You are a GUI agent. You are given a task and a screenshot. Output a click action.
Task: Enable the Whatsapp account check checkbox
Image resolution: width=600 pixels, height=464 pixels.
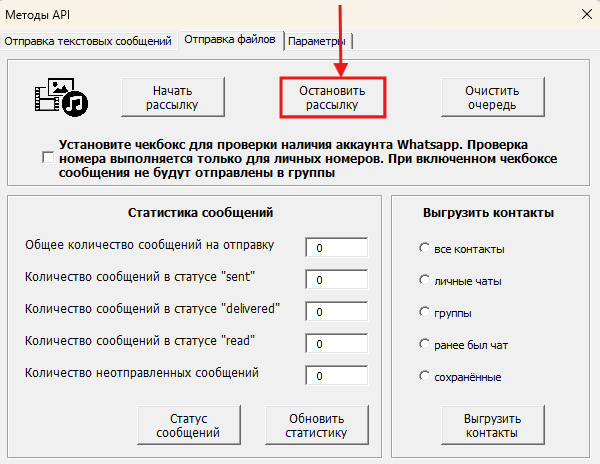[x=48, y=158]
